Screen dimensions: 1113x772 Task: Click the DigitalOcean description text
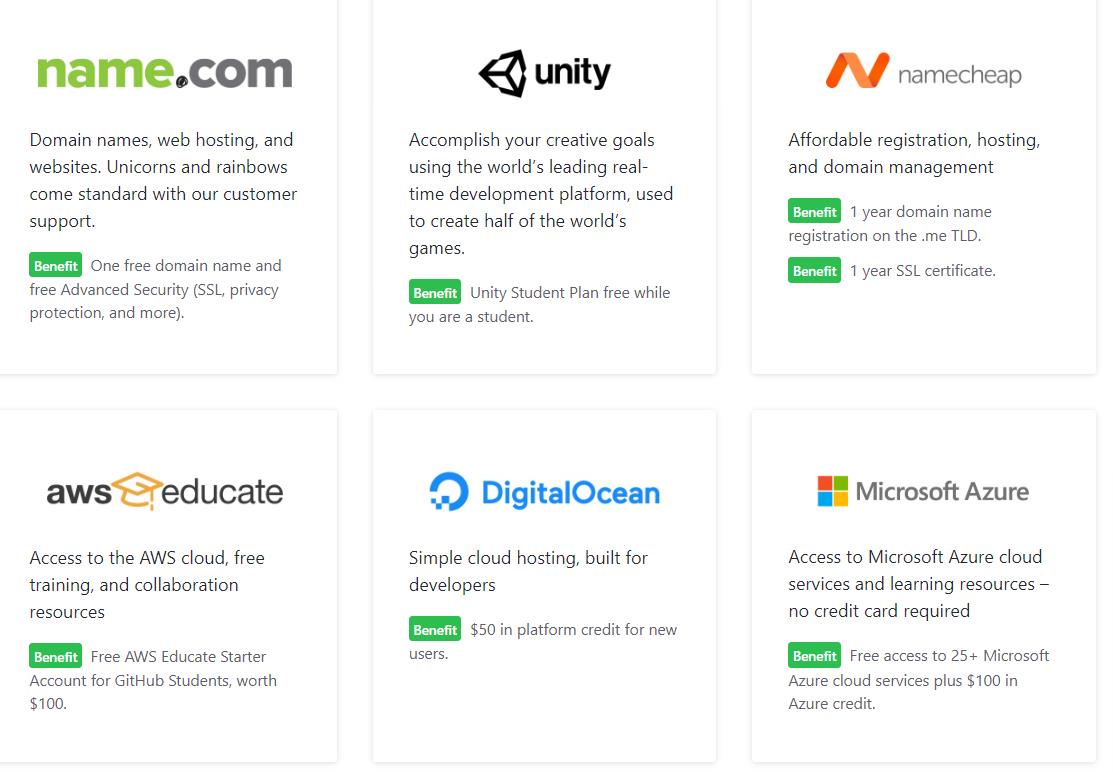click(528, 571)
